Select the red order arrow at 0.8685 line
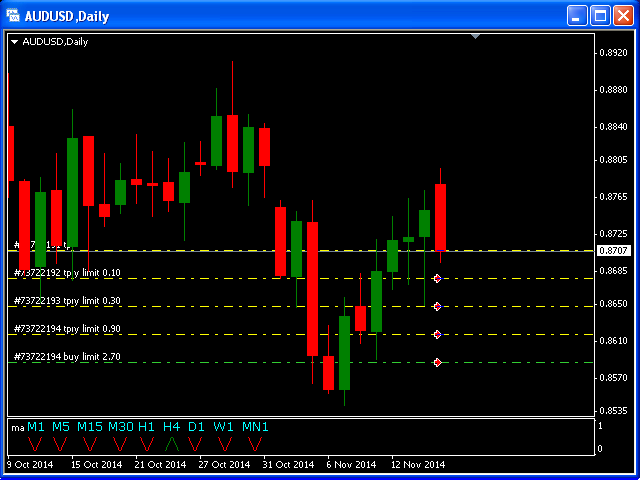Viewport: 640px width, 480px height. coord(438,278)
